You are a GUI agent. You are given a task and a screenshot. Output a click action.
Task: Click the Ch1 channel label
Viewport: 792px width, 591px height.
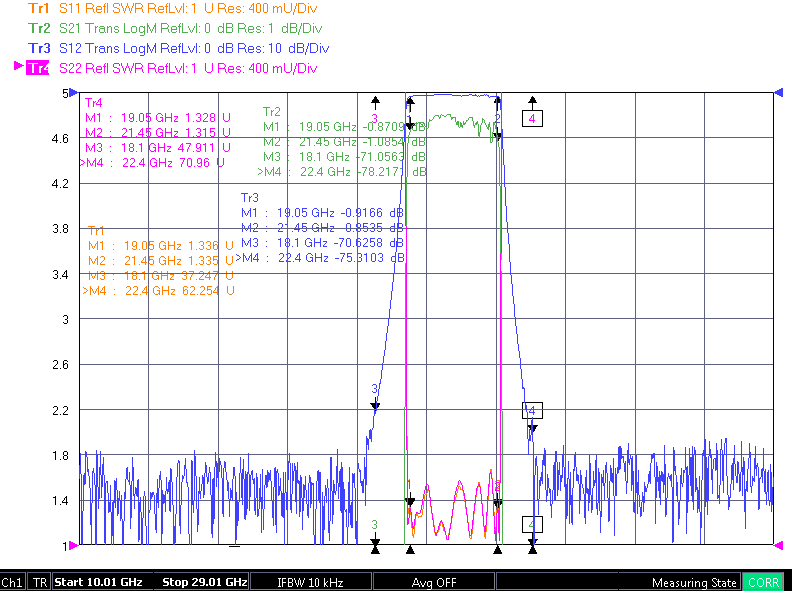coord(12,582)
